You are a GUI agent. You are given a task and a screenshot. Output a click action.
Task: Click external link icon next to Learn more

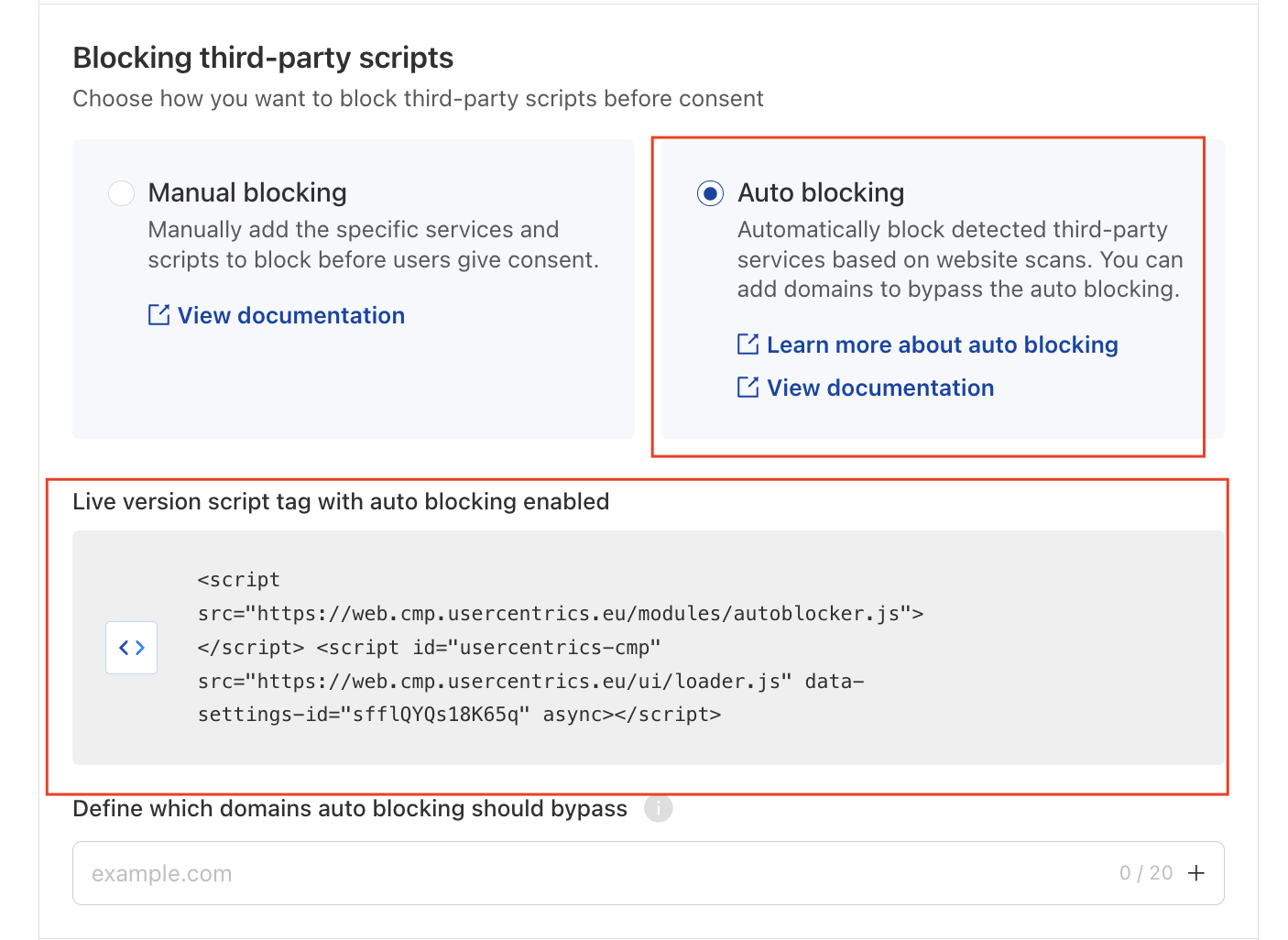pos(748,344)
